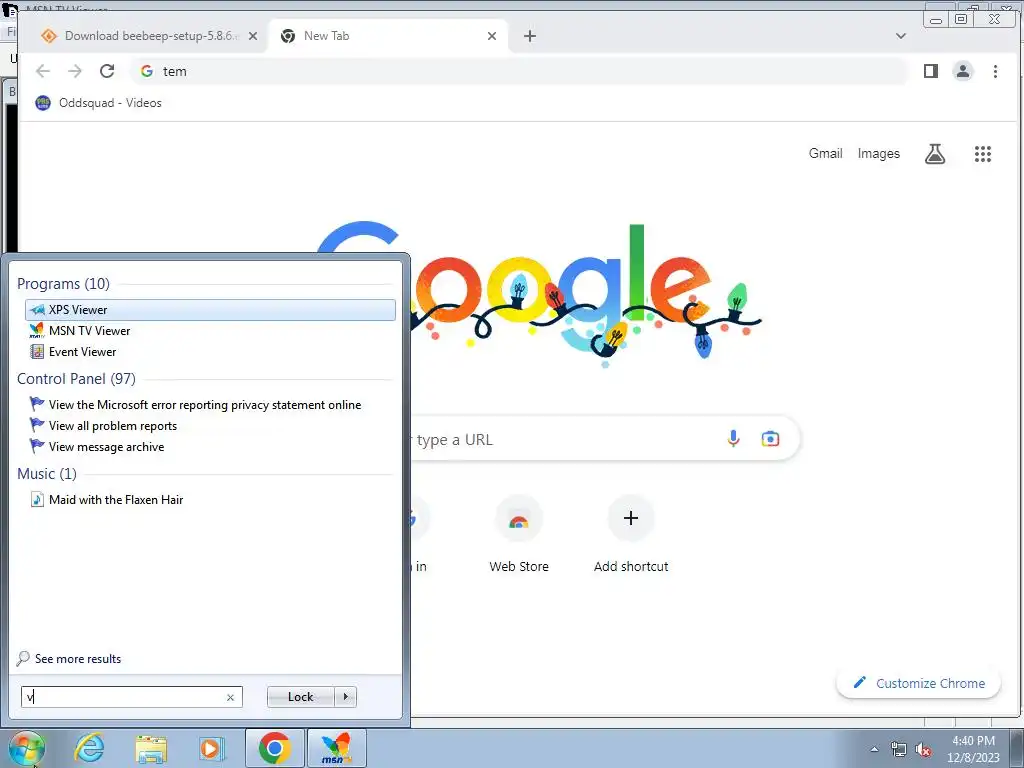
Task: Close the New Tab tab
Action: click(x=492, y=36)
